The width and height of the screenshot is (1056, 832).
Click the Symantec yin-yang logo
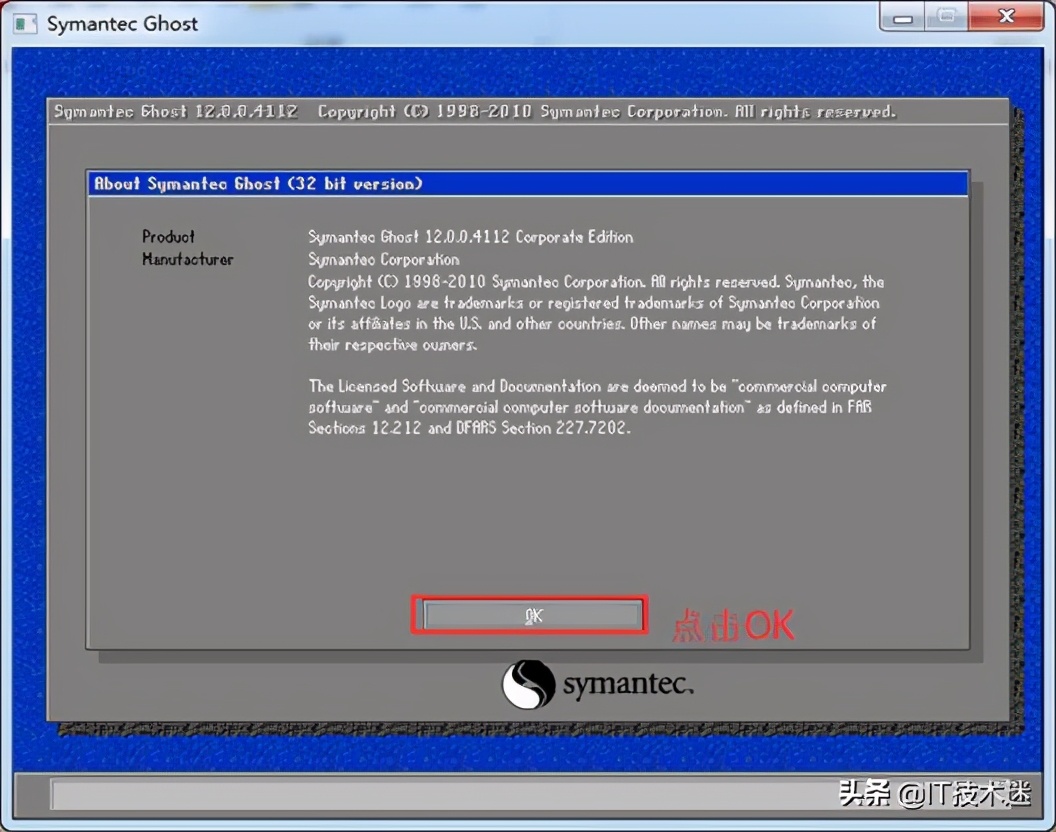(x=529, y=684)
